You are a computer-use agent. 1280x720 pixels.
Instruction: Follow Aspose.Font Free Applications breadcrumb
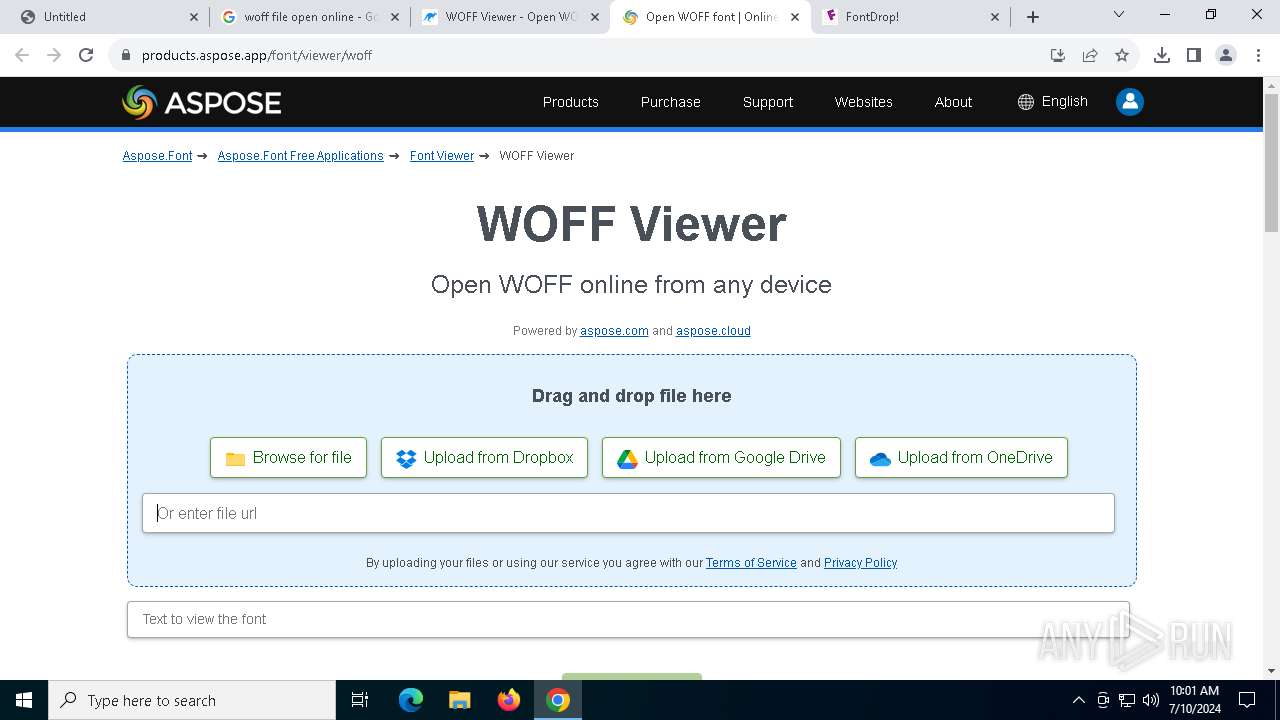point(301,156)
